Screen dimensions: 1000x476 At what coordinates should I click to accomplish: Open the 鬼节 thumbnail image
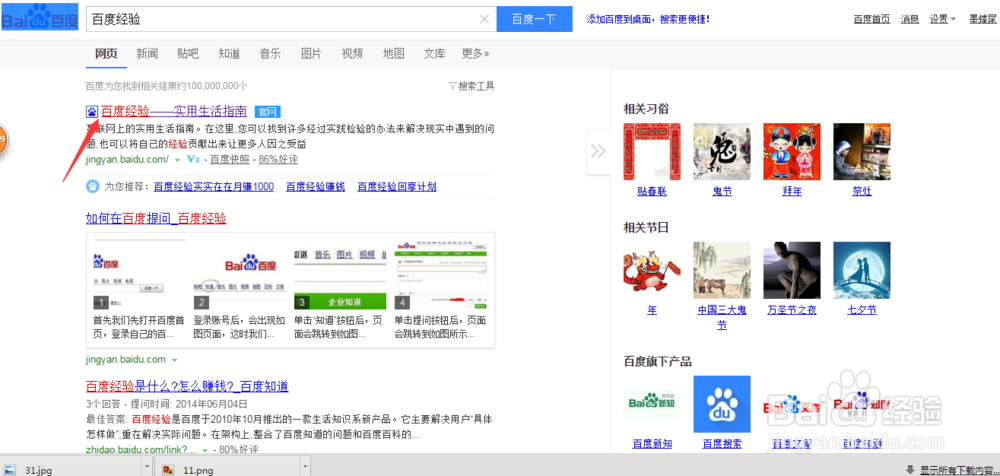point(722,151)
